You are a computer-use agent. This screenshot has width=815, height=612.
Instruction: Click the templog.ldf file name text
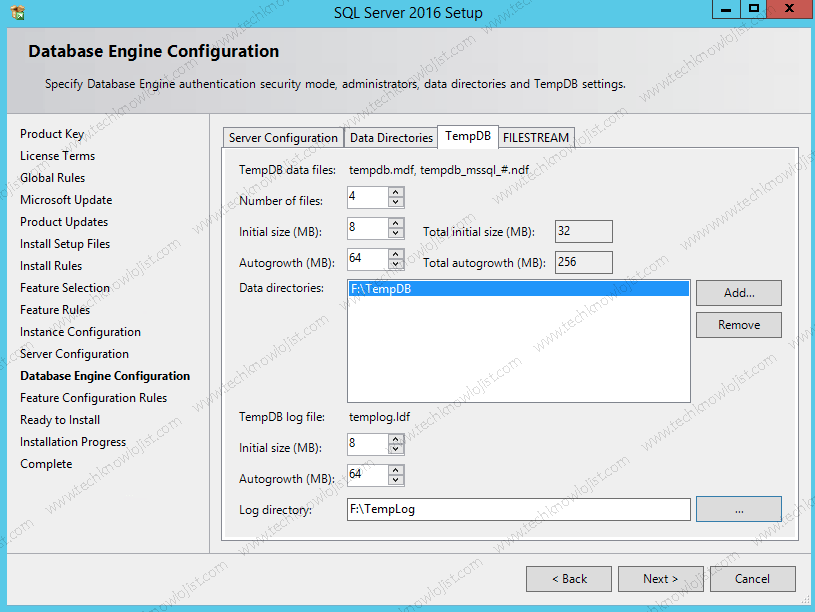[379, 417]
